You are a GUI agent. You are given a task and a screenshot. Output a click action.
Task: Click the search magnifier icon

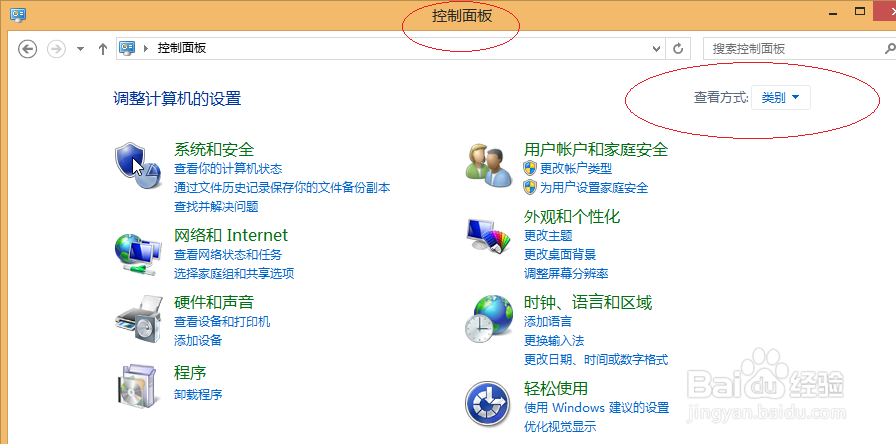[x=891, y=49]
